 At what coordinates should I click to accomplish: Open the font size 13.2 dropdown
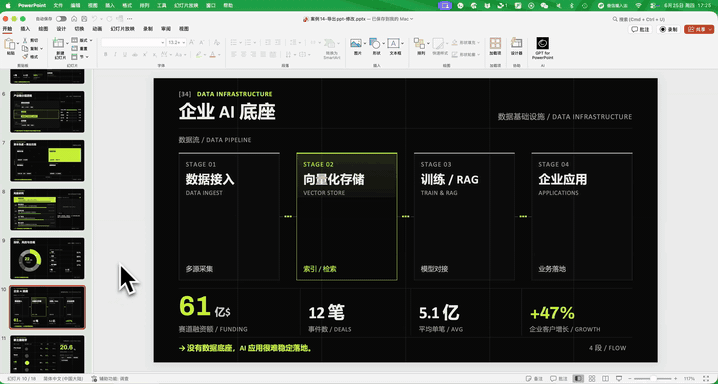pyautogui.click(x=184, y=42)
